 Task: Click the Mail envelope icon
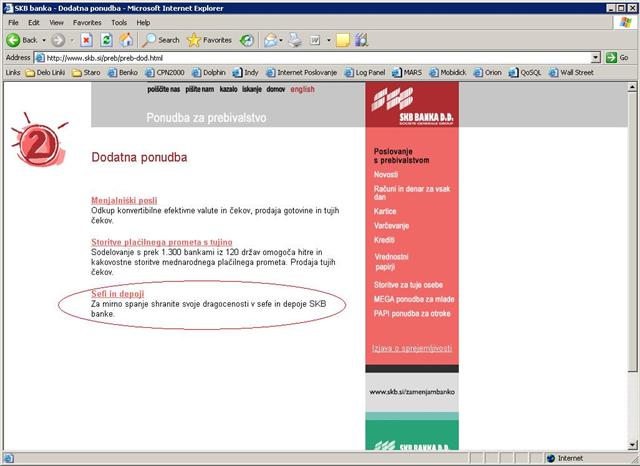(x=271, y=40)
